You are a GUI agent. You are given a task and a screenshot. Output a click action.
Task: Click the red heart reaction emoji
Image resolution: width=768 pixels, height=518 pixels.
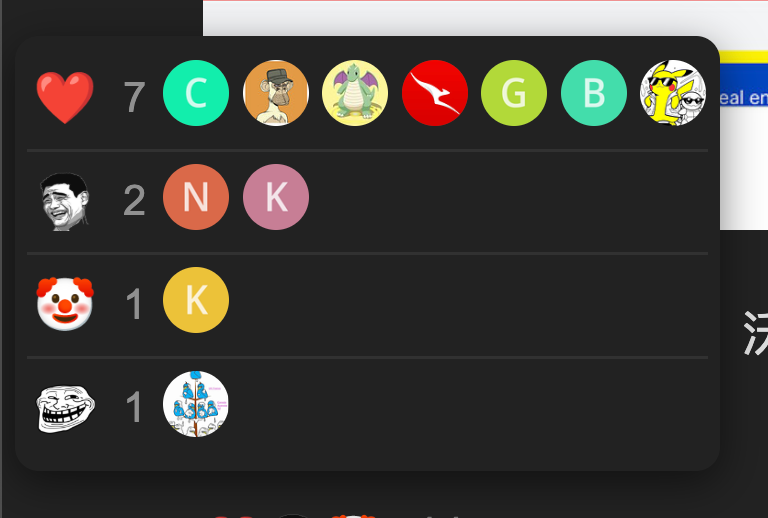tap(65, 96)
